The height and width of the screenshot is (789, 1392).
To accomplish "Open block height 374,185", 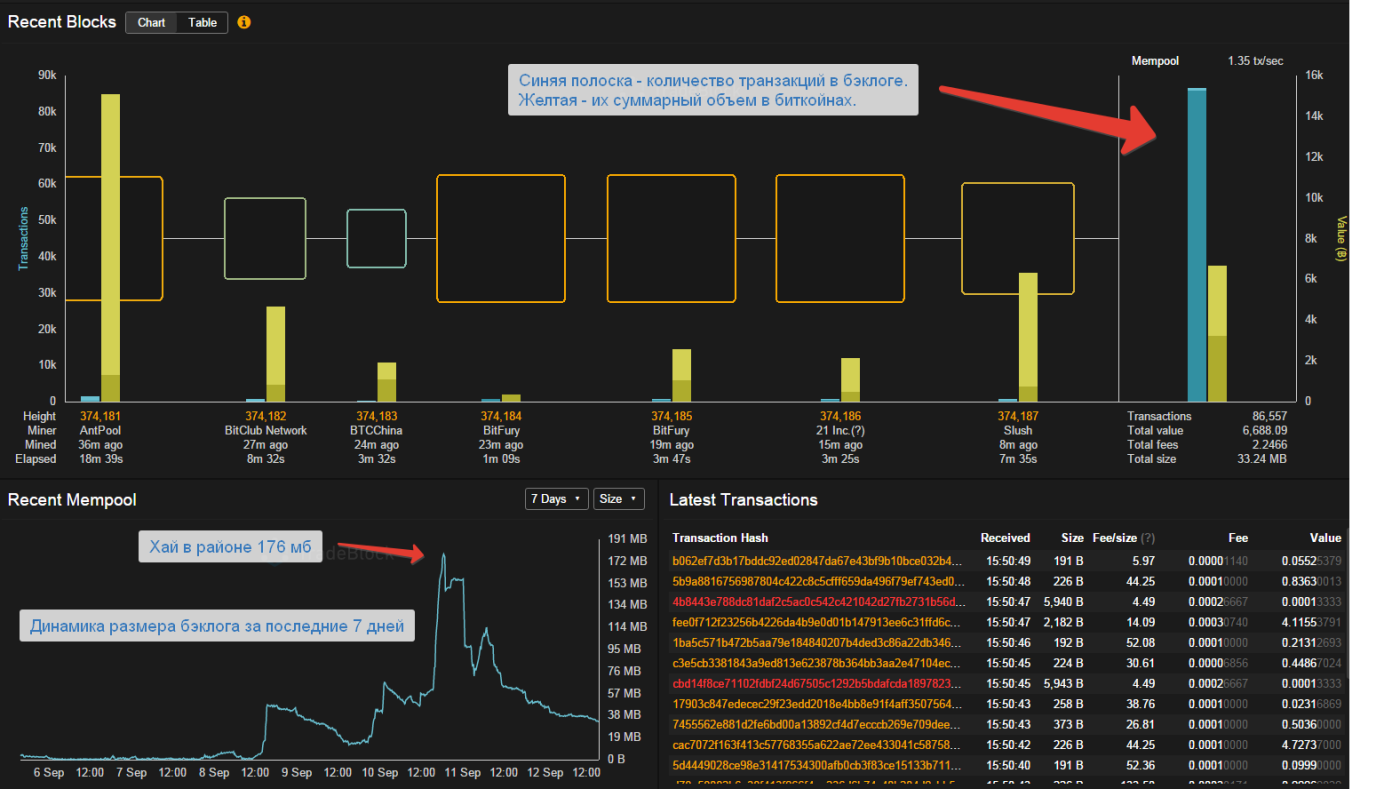I will click(671, 416).
